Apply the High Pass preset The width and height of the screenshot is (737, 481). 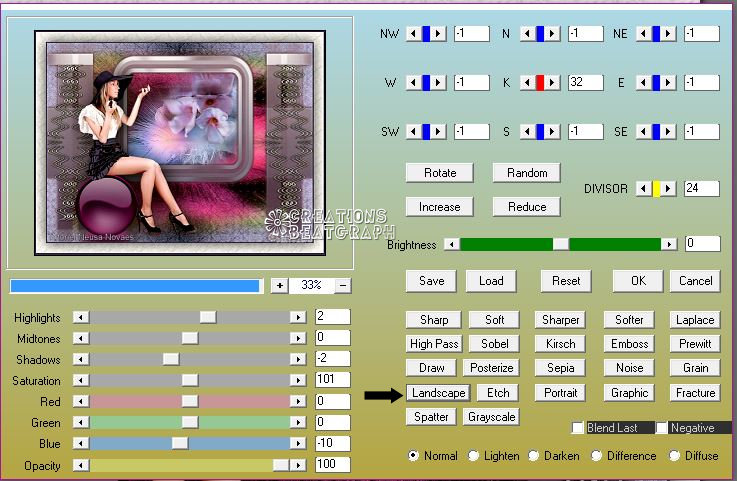click(x=433, y=344)
